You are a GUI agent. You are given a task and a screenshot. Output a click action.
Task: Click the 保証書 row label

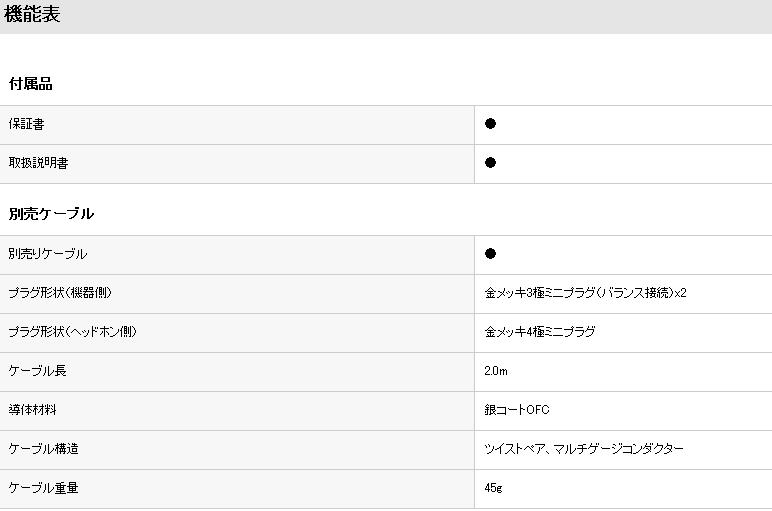tap(27, 124)
